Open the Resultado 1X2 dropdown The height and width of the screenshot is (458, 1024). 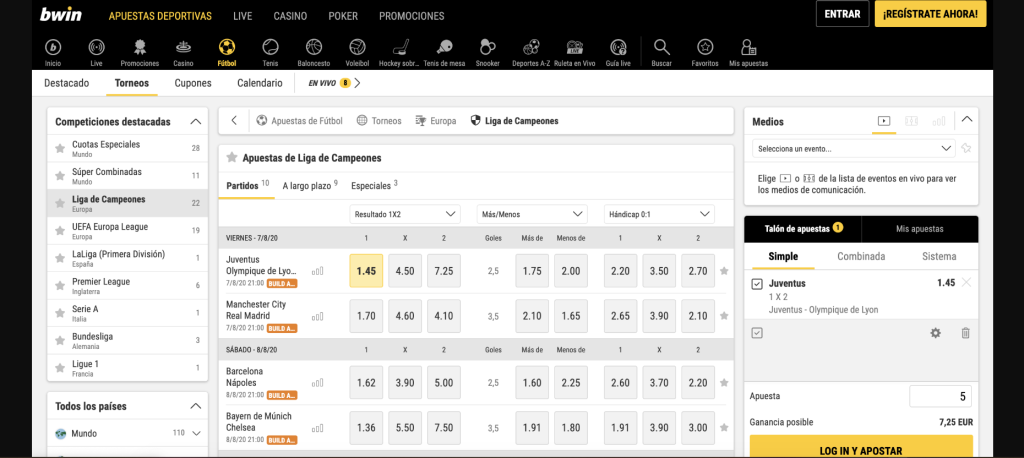click(405, 214)
